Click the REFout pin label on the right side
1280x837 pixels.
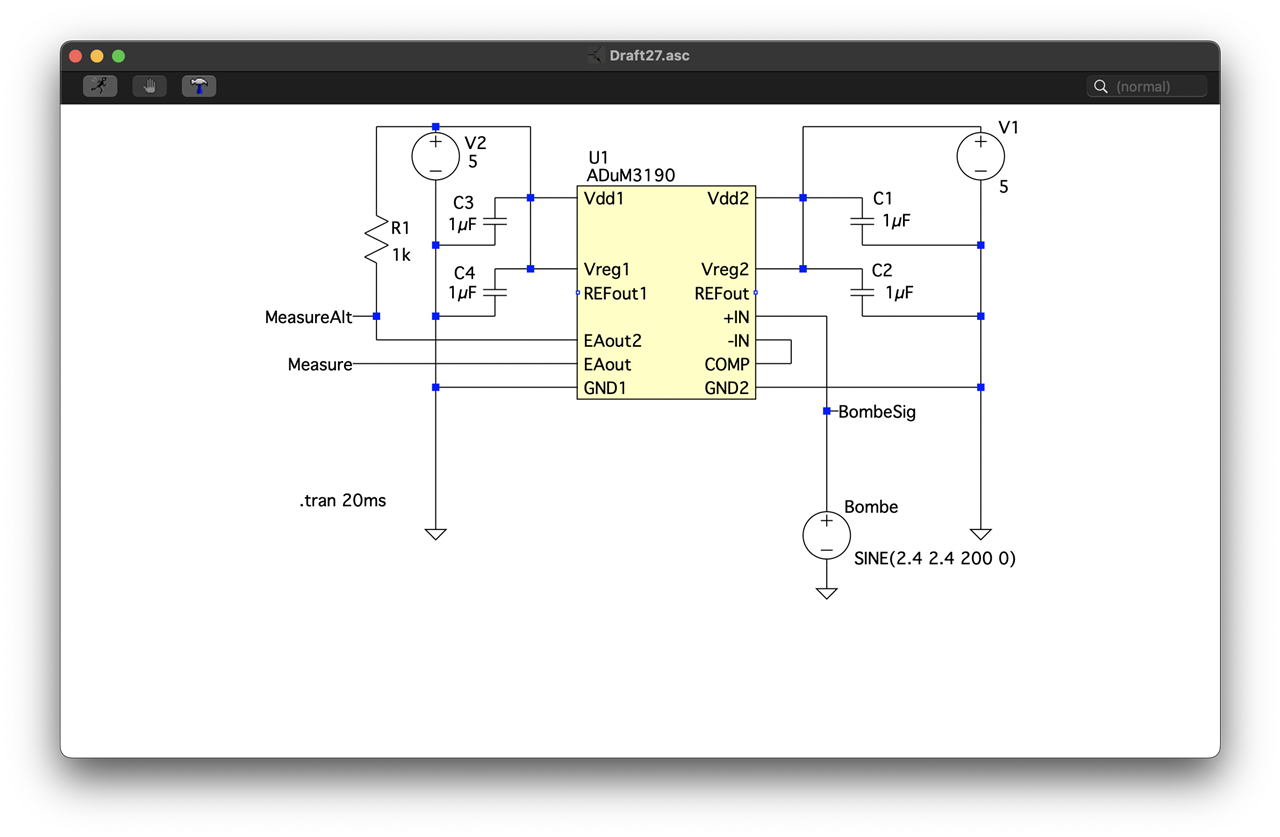tap(722, 294)
